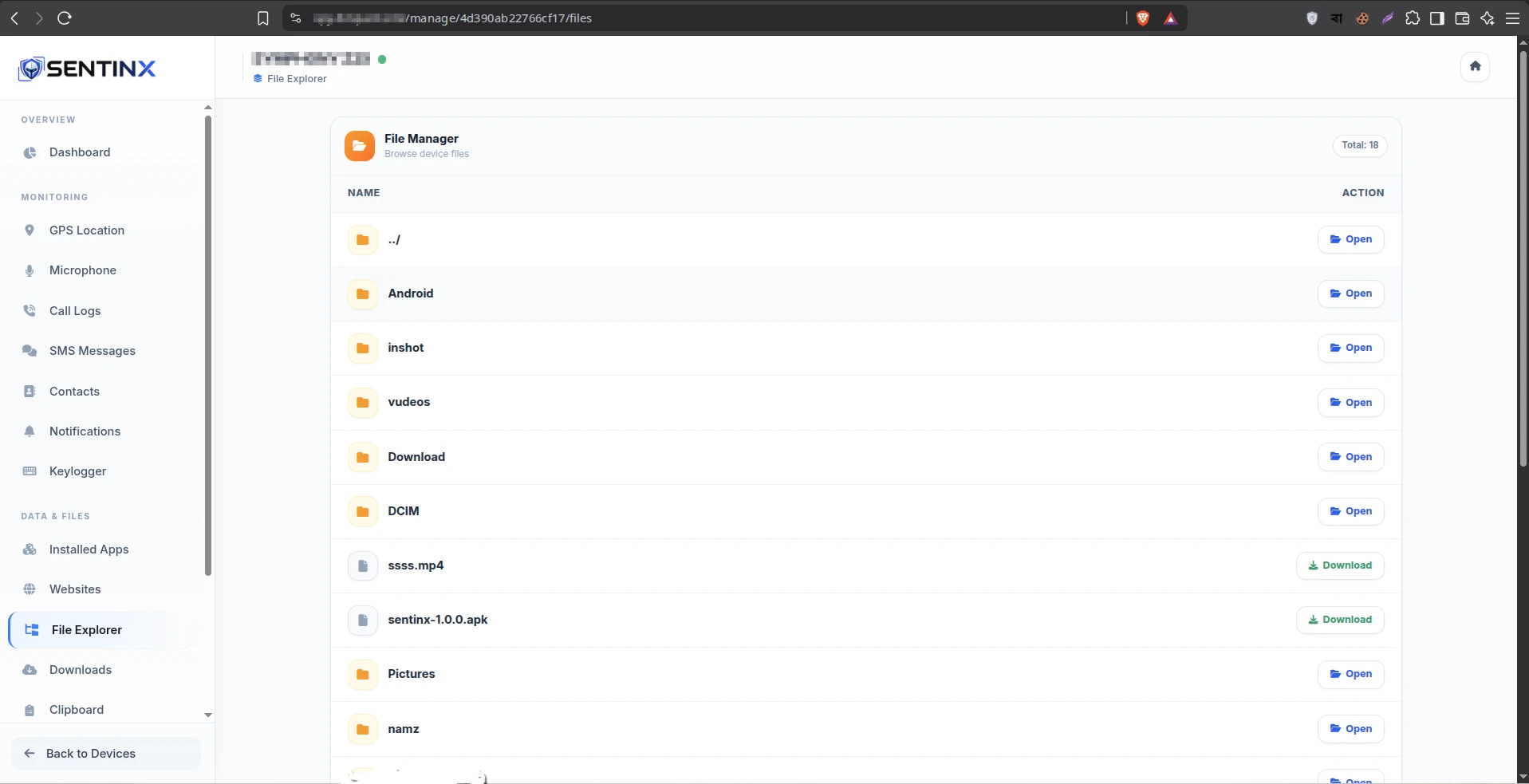Click the namz folder icon
1529x784 pixels.
tap(363, 729)
